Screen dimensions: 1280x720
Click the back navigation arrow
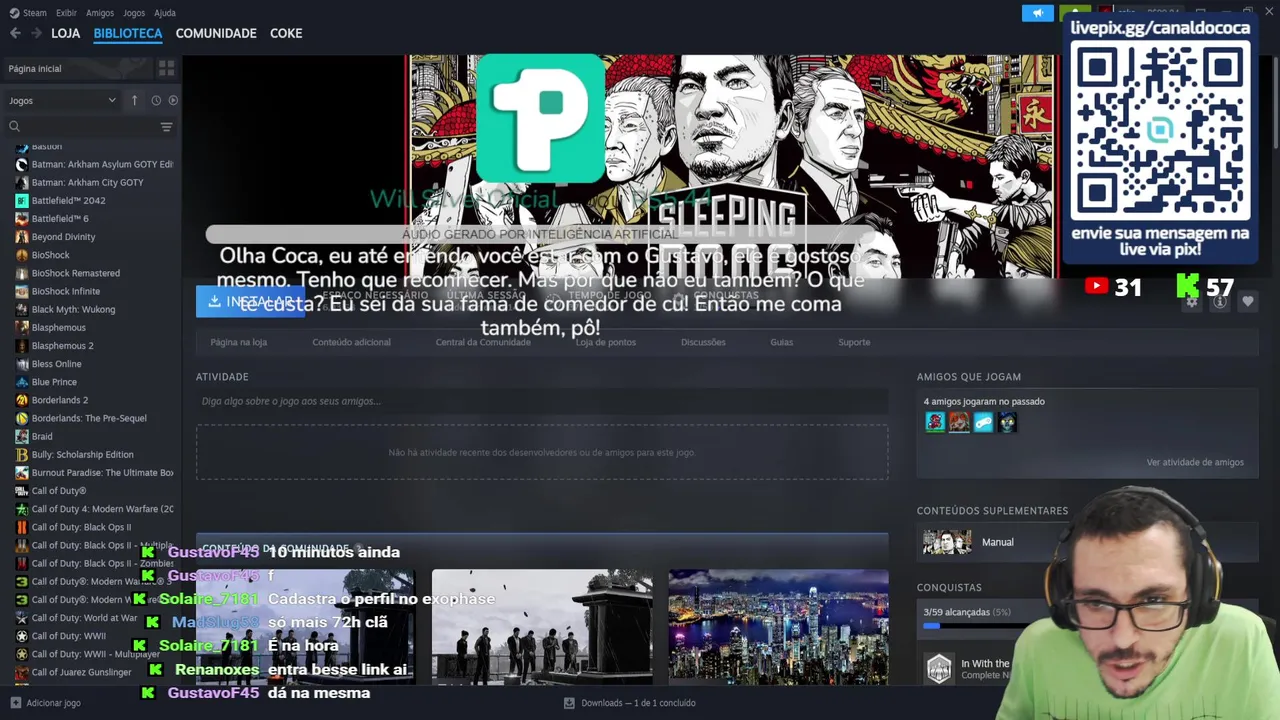pyautogui.click(x=15, y=33)
